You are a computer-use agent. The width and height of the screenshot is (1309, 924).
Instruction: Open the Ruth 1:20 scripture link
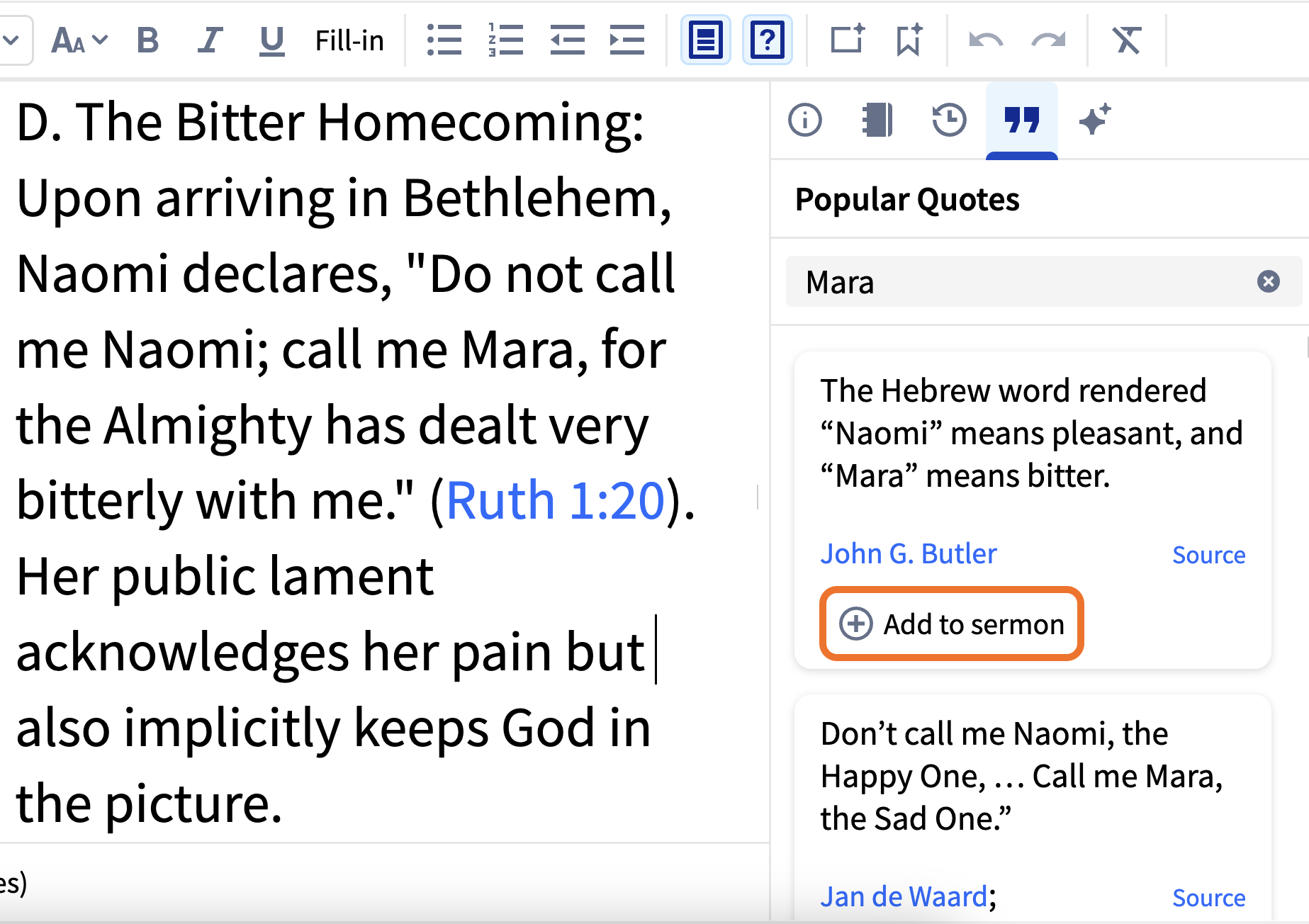(x=555, y=501)
